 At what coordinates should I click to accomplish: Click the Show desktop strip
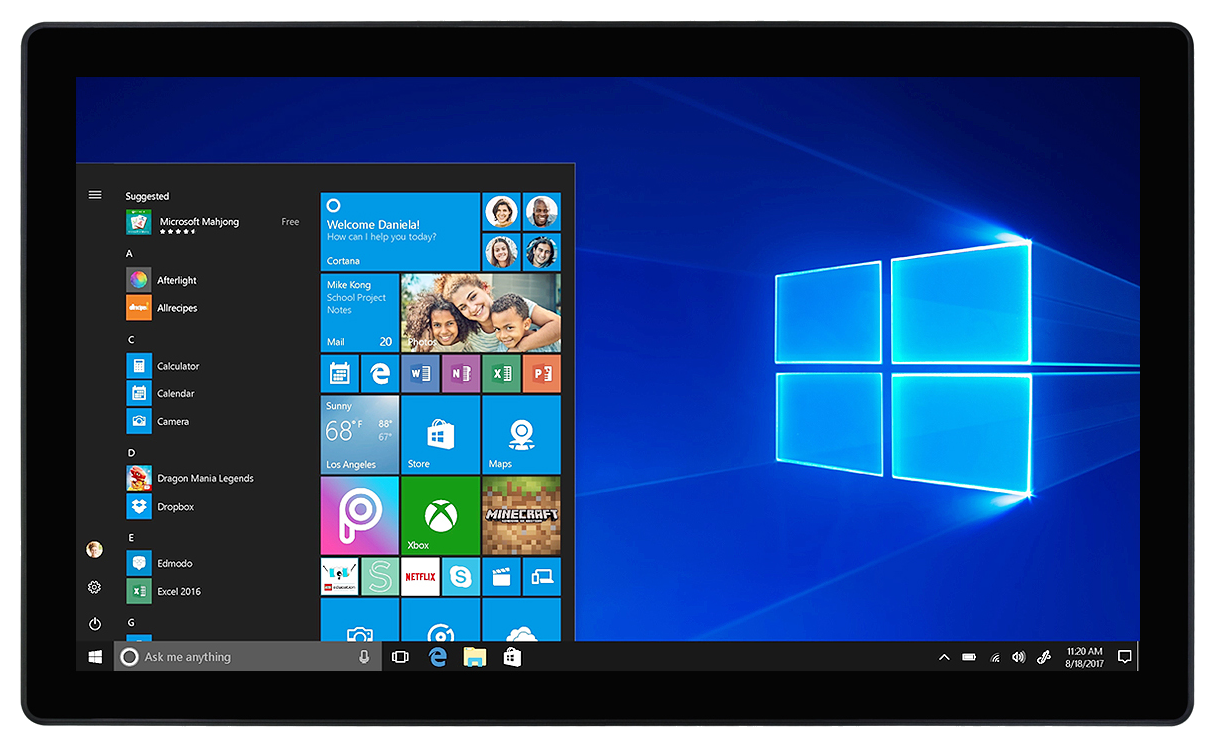point(1138,657)
